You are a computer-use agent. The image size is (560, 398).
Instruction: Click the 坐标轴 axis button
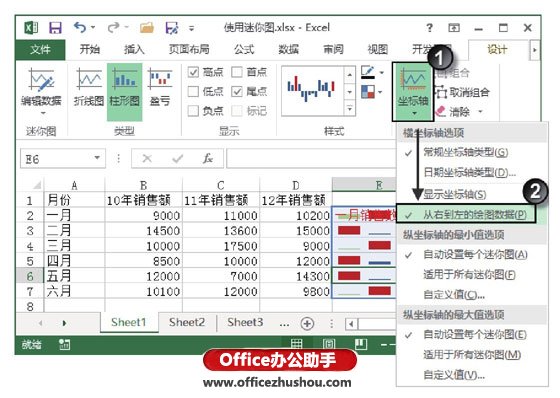pos(413,91)
